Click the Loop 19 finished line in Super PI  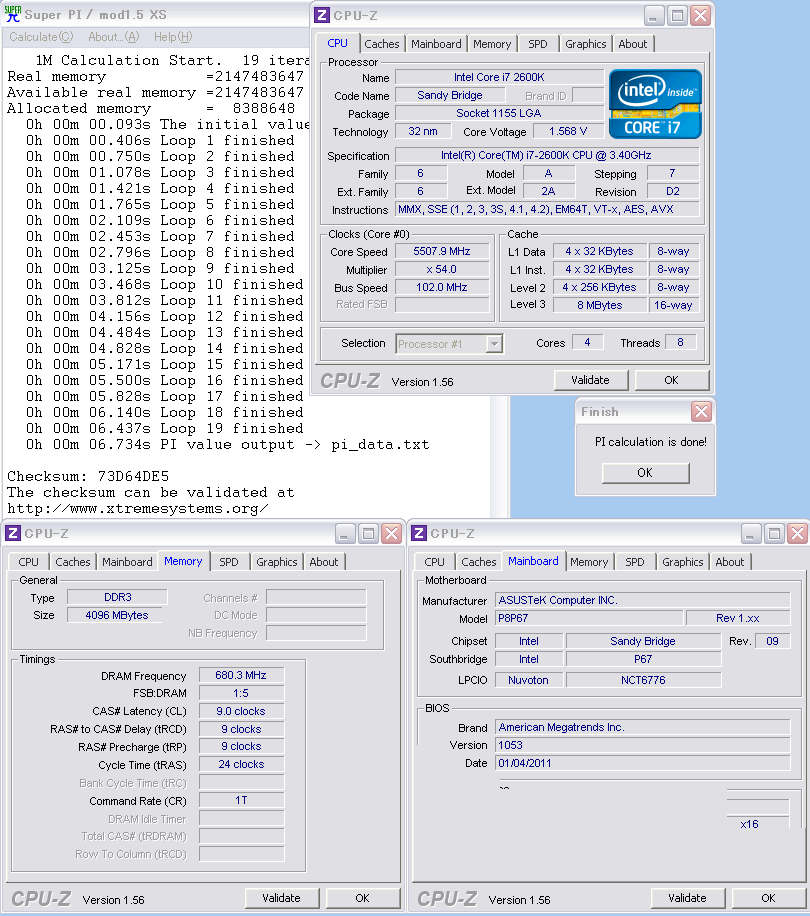pos(165,428)
